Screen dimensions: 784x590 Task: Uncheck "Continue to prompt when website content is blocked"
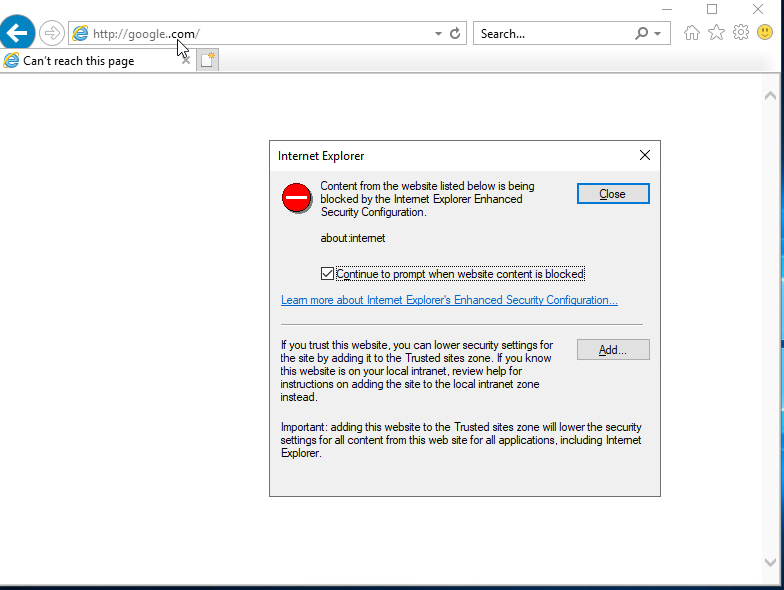pos(328,274)
